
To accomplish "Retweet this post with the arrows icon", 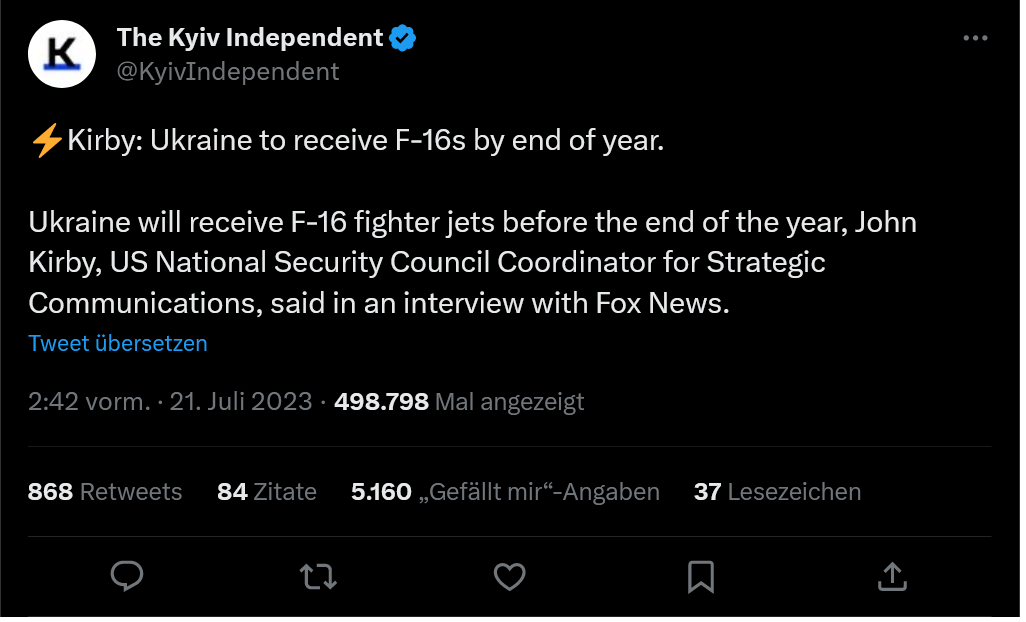I will coord(319,575).
